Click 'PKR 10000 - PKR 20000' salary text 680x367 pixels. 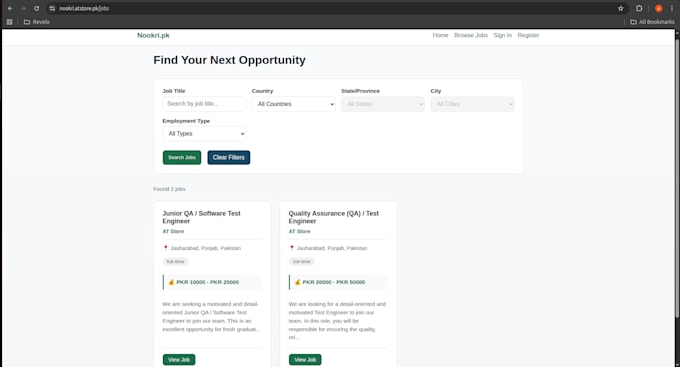click(x=207, y=282)
